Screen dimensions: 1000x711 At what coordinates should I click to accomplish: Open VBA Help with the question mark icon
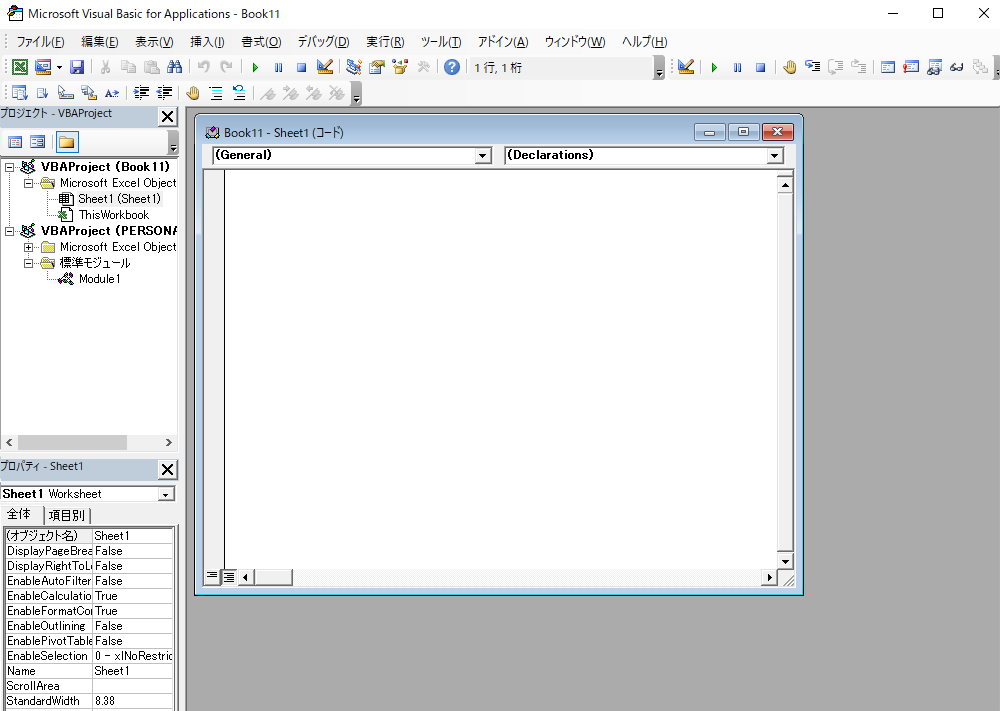tap(452, 67)
